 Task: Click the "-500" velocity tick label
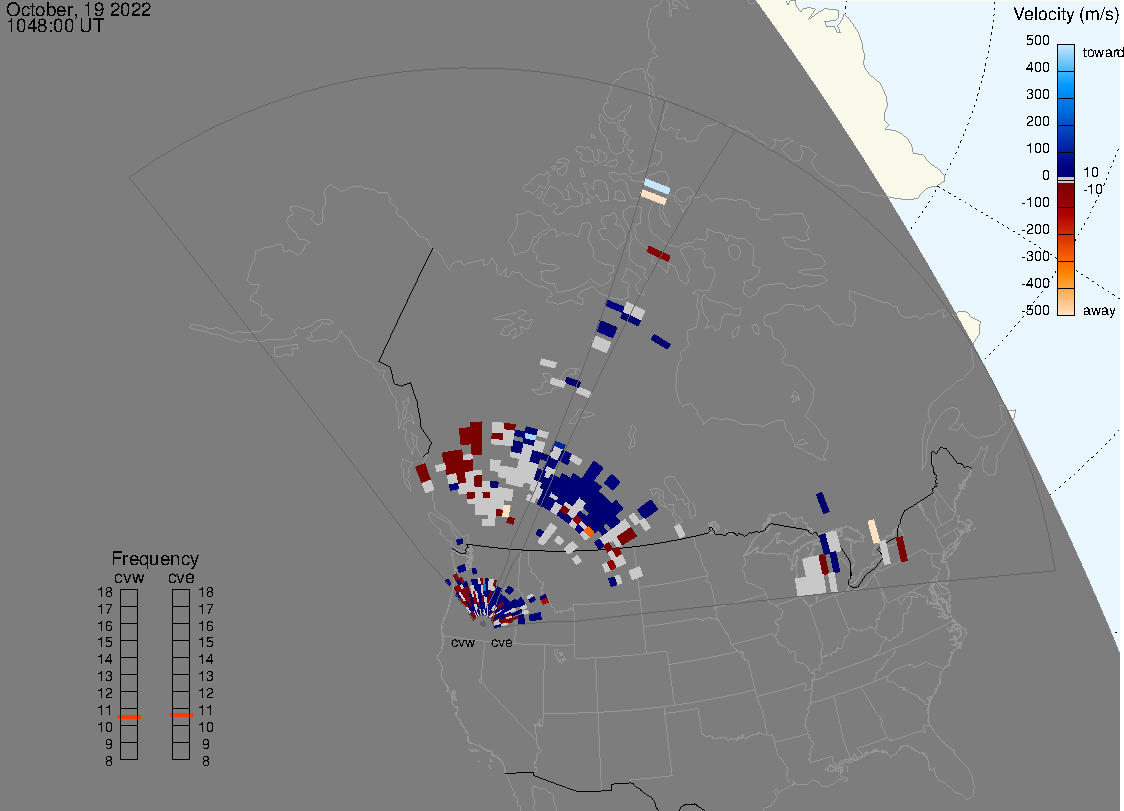(1035, 310)
